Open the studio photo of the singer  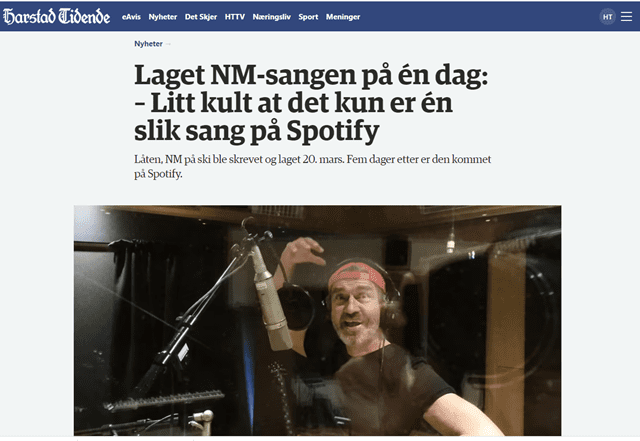317,321
